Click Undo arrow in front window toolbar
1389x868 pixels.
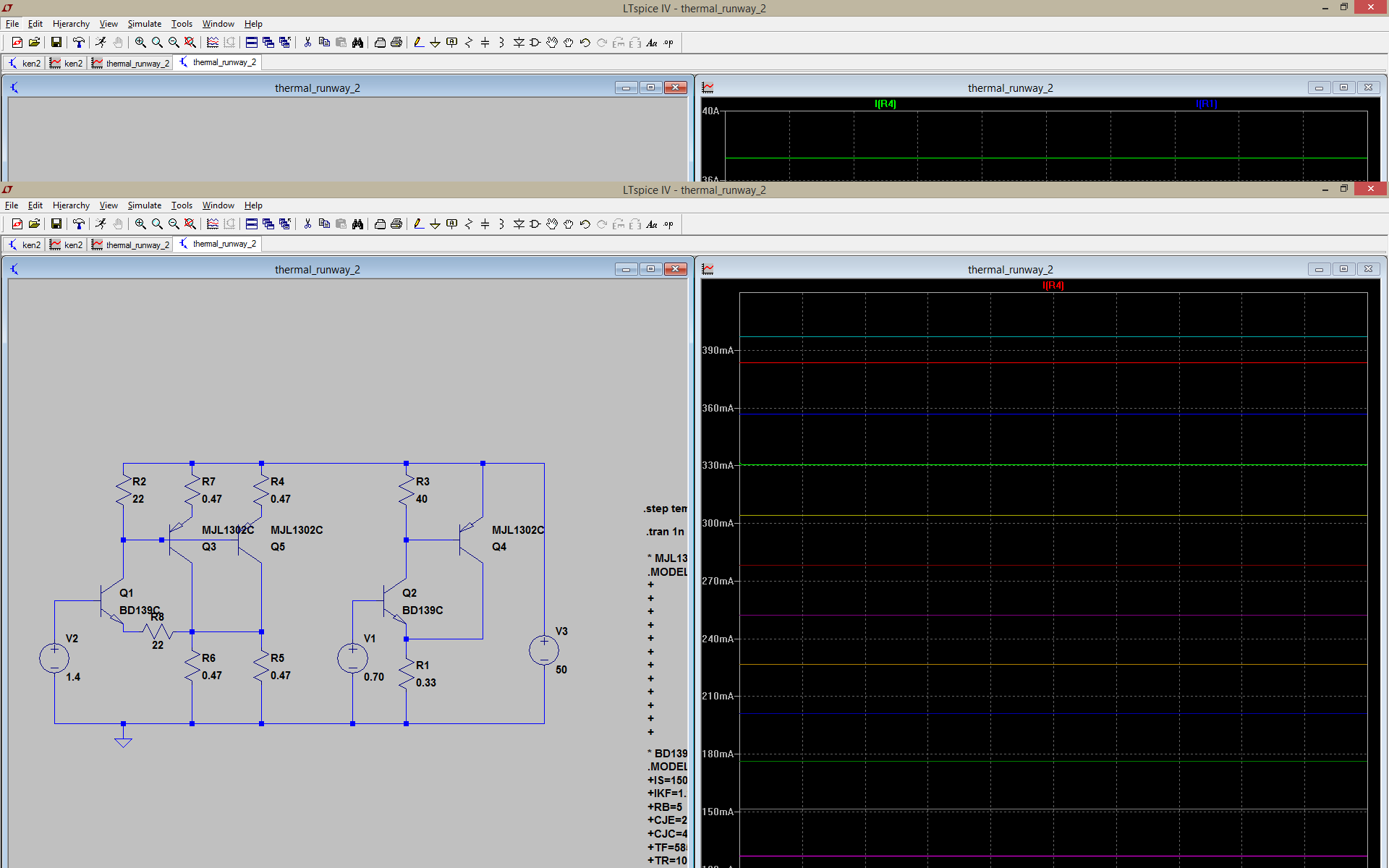585,224
